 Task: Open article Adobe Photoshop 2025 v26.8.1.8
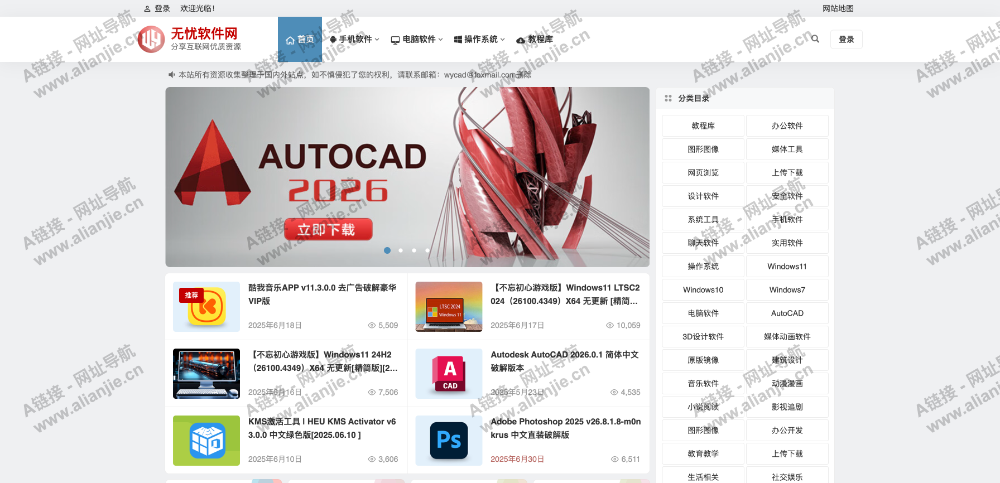pyautogui.click(x=566, y=428)
